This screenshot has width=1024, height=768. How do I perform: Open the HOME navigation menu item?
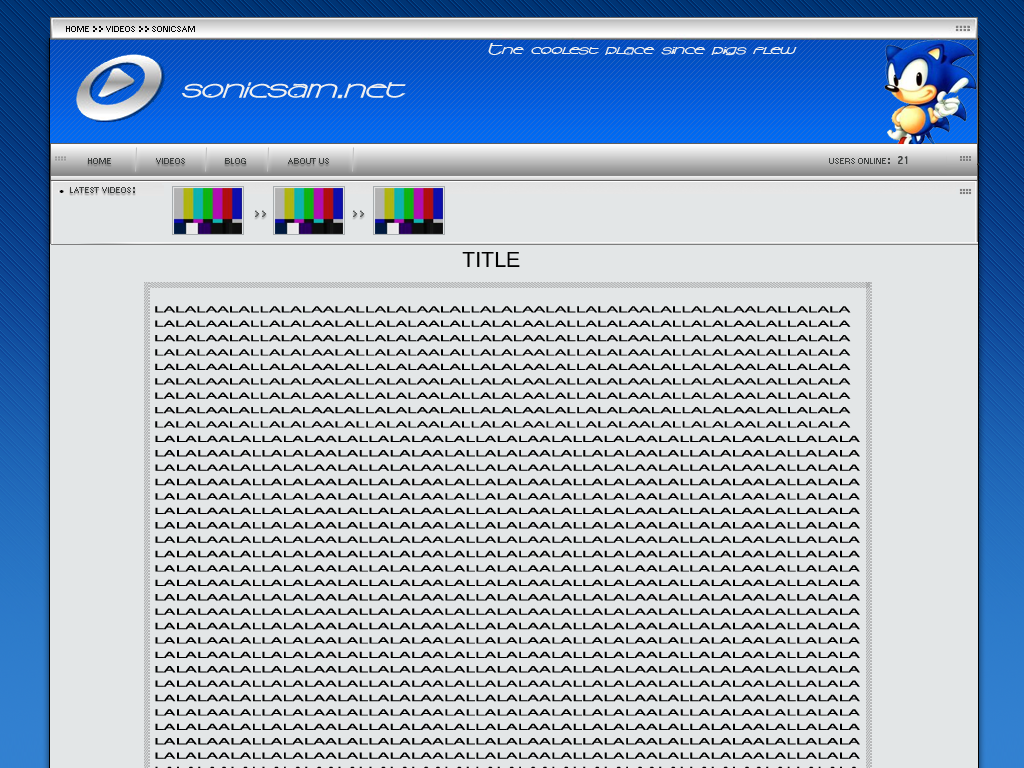pyautogui.click(x=99, y=161)
